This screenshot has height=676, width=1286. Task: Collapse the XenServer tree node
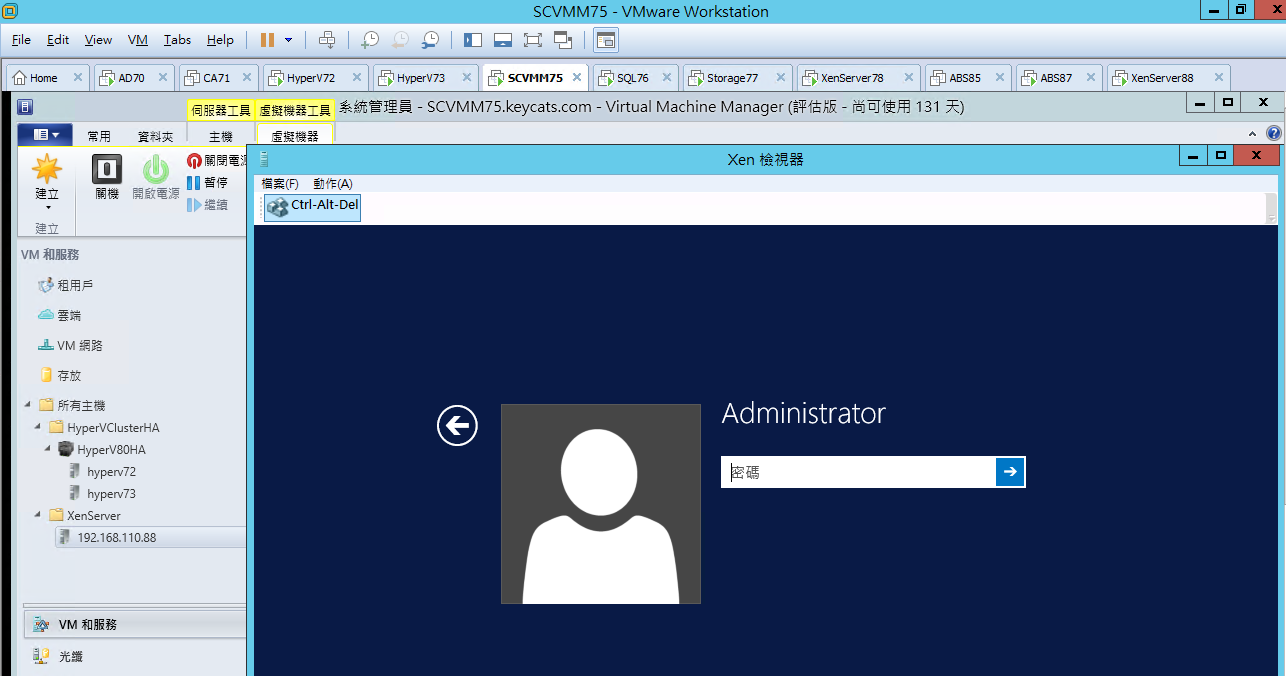tap(37, 515)
